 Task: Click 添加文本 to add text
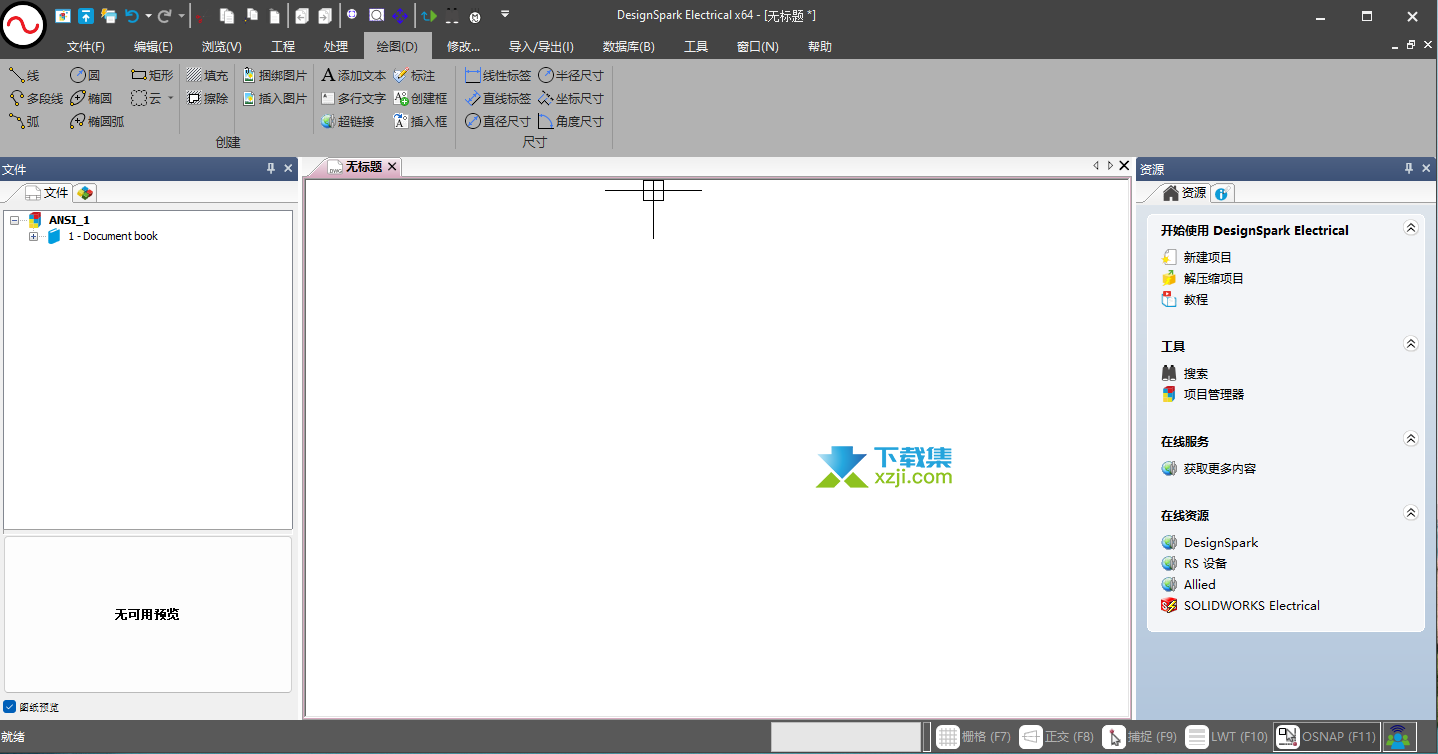(x=354, y=76)
